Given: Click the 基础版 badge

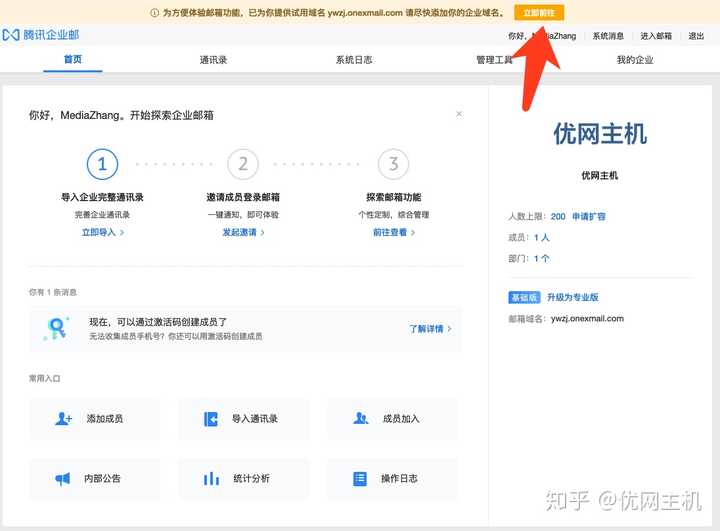Looking at the screenshot, I should [524, 297].
